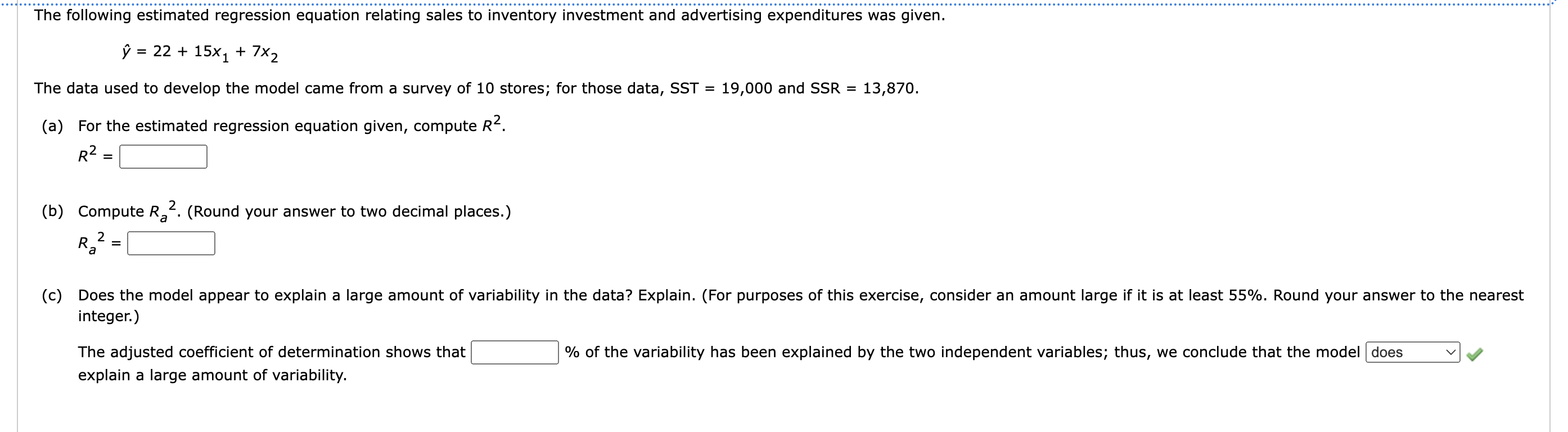Click the dotted border at the top of the page
Viewport: 1568px width, 432px height.
784,2
